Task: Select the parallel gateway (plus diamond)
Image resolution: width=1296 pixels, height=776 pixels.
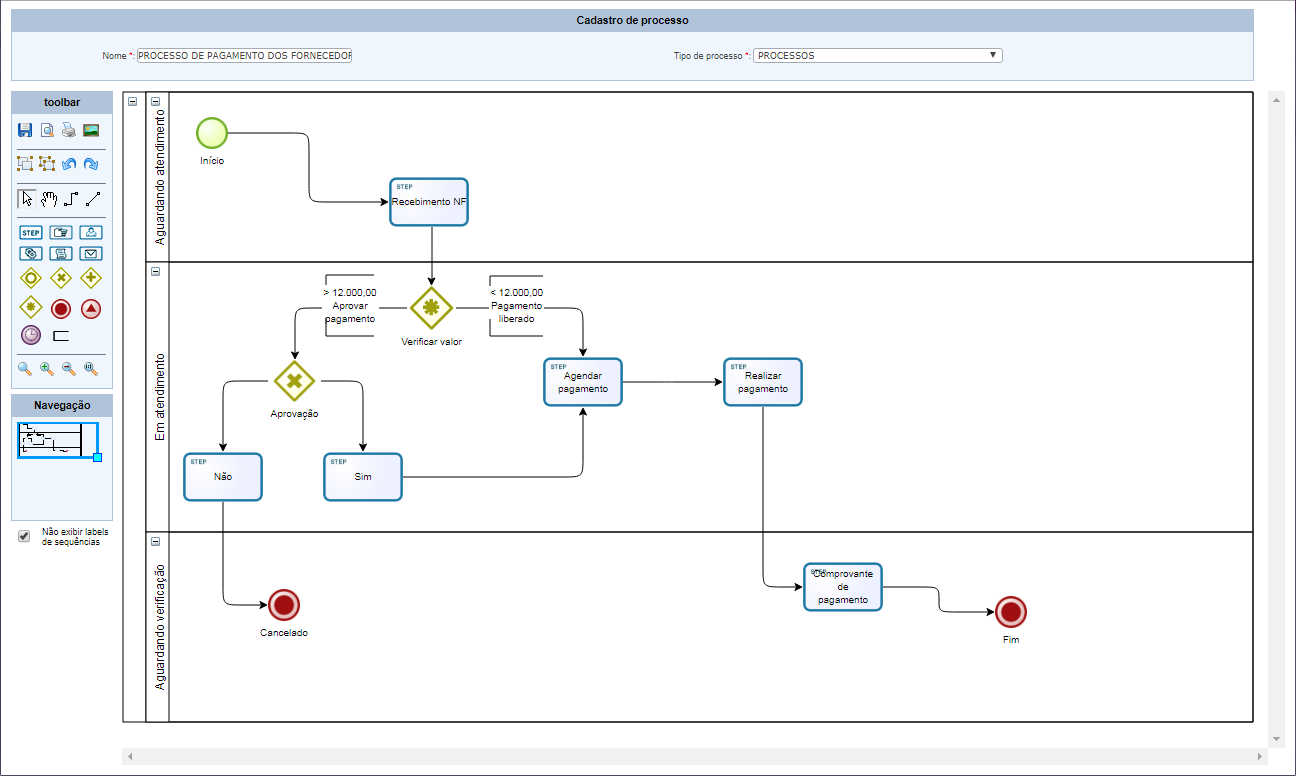Action: pyautogui.click(x=91, y=277)
